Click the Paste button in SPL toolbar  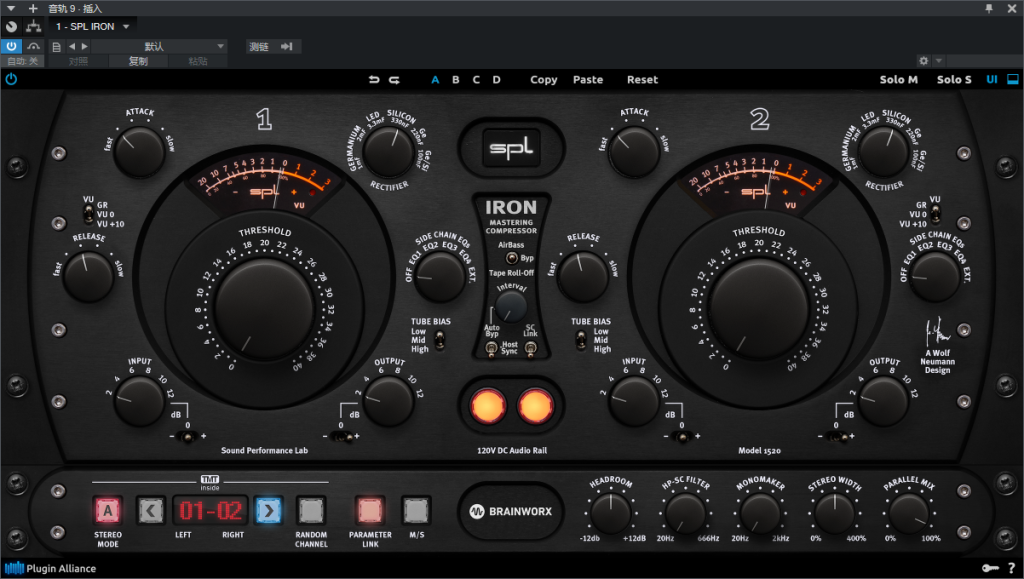pyautogui.click(x=588, y=80)
